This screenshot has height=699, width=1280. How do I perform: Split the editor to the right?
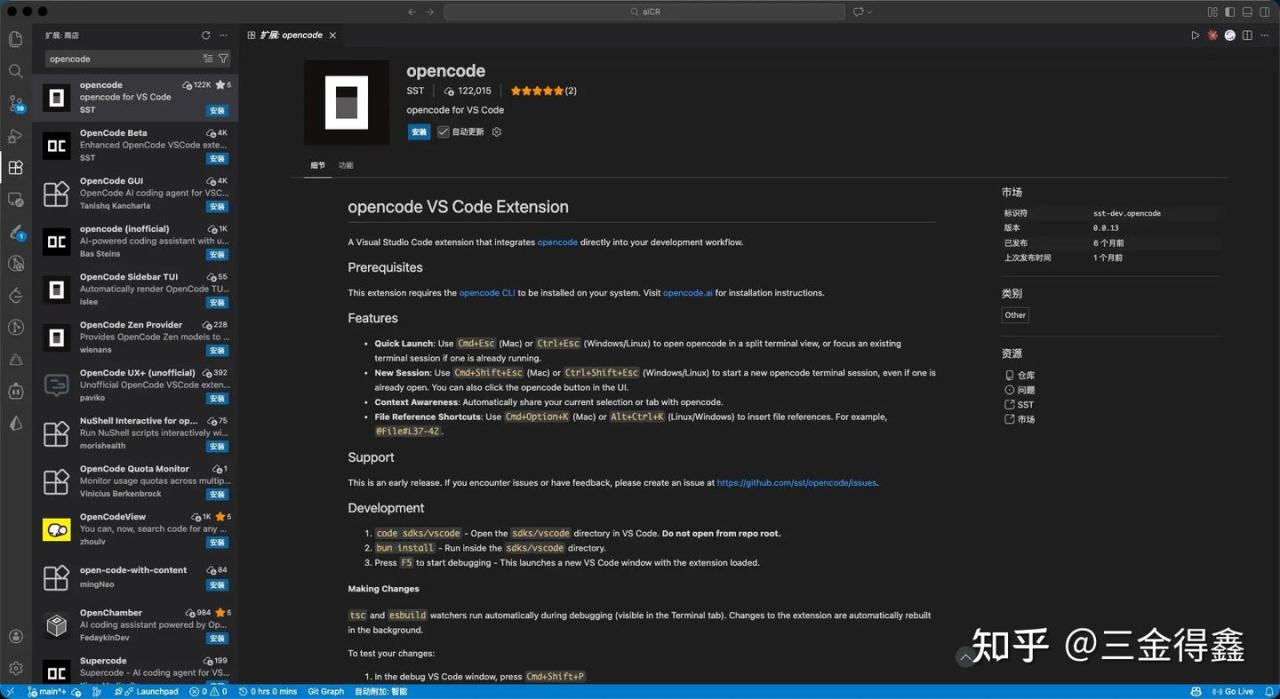point(1246,35)
